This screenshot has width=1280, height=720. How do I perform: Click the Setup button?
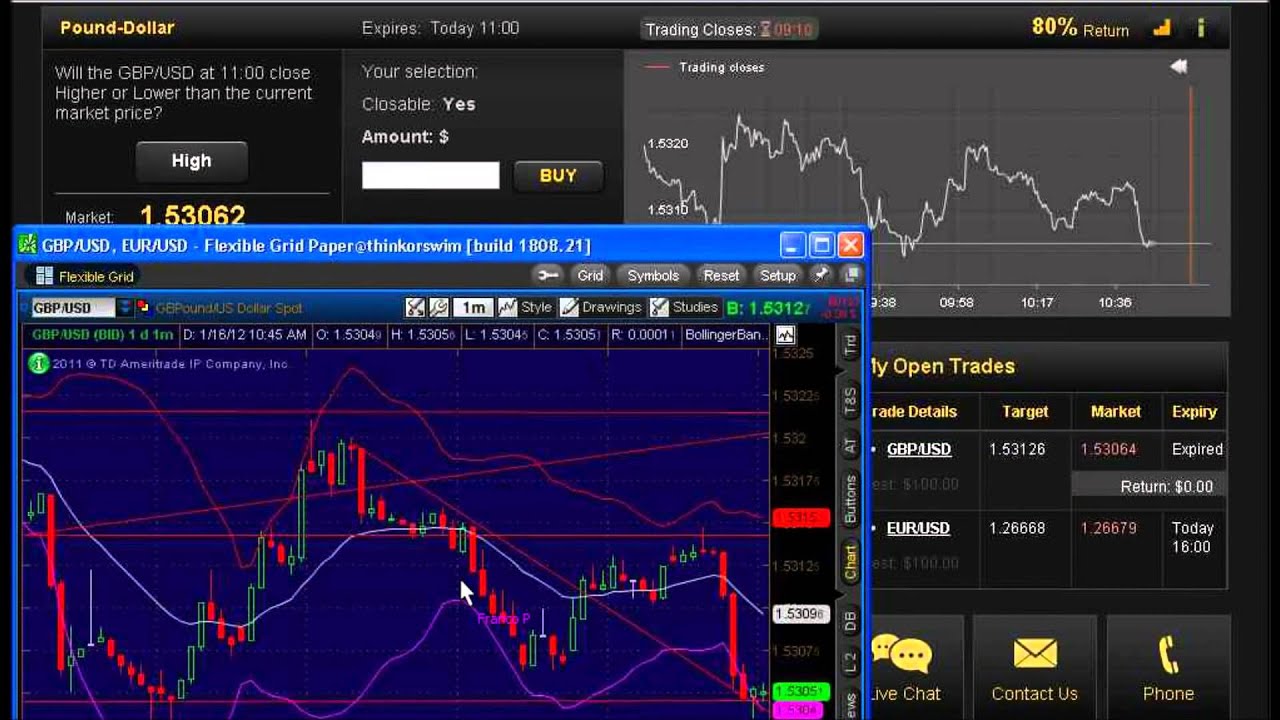pos(778,275)
